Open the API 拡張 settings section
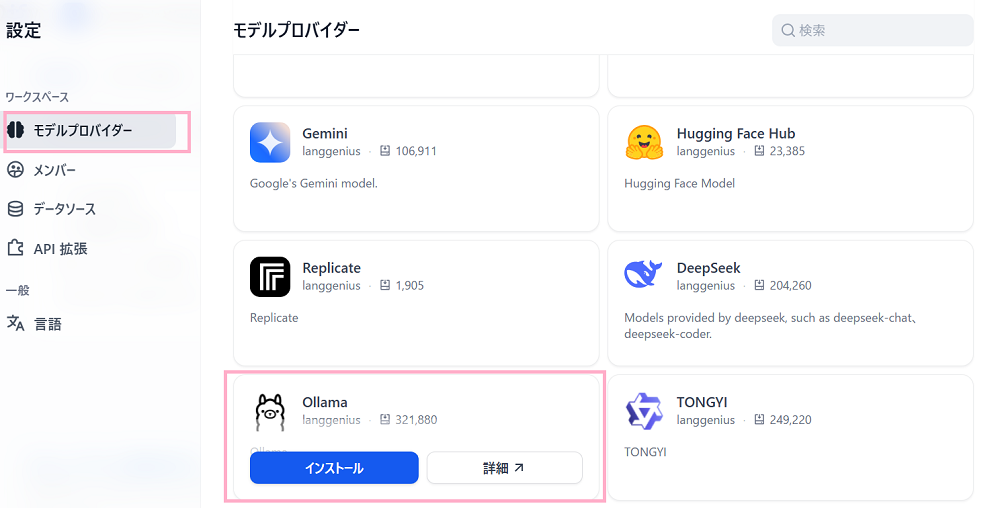Viewport: 1000px width, 508px height. [60, 248]
